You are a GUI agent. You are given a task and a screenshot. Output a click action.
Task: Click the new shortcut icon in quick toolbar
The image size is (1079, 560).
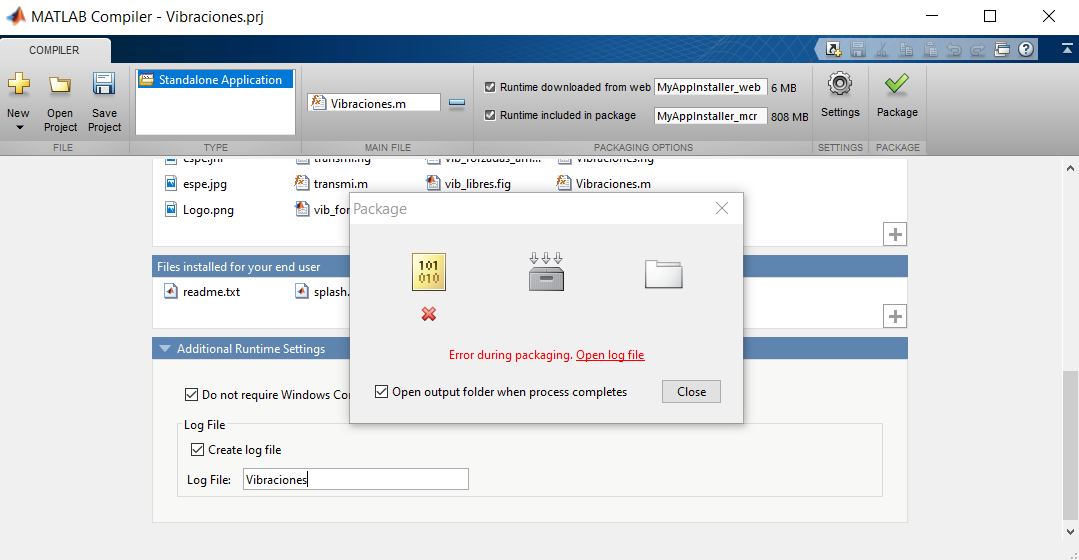(833, 50)
